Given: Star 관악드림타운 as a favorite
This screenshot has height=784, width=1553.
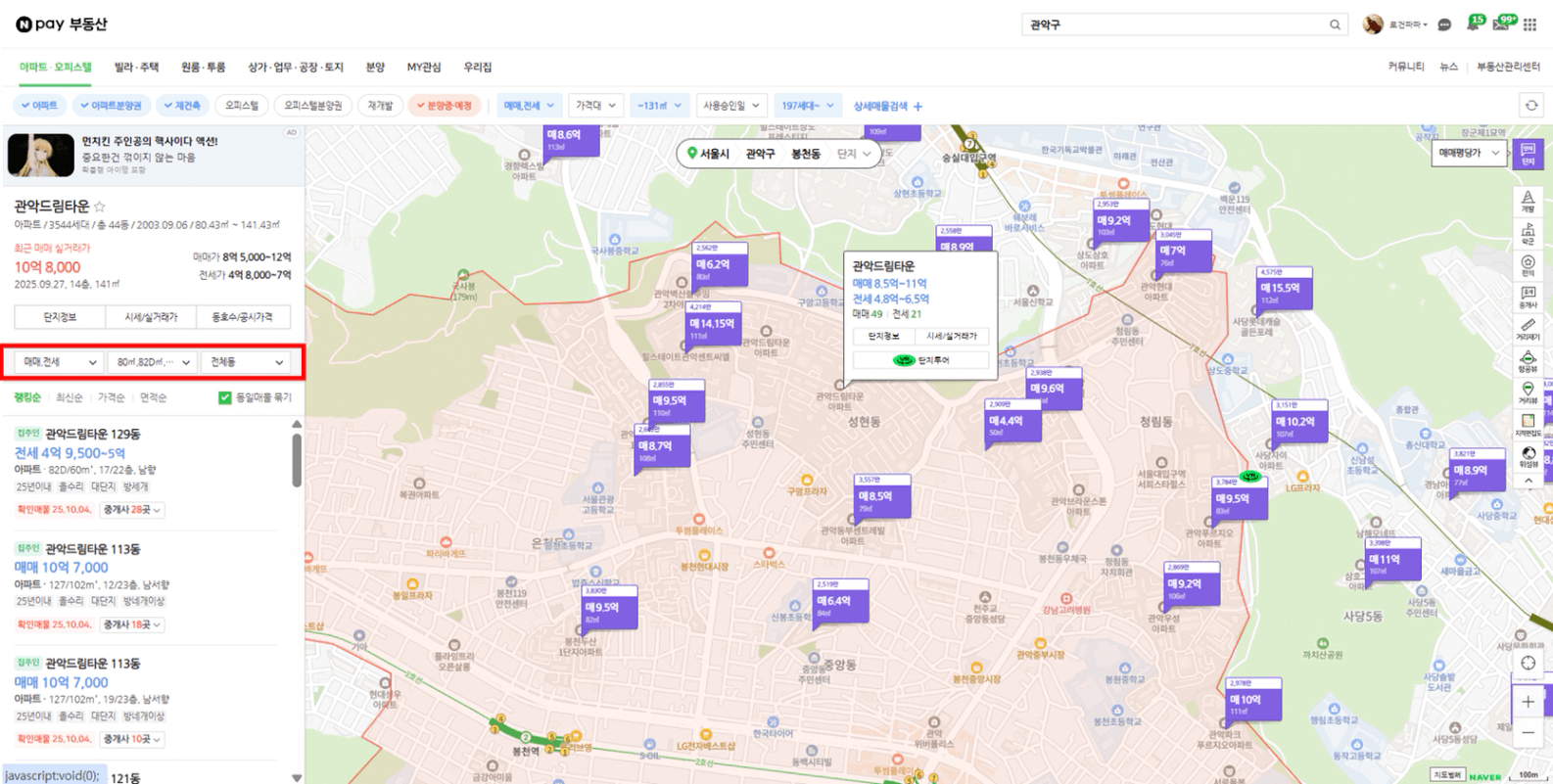Looking at the screenshot, I should [100, 207].
